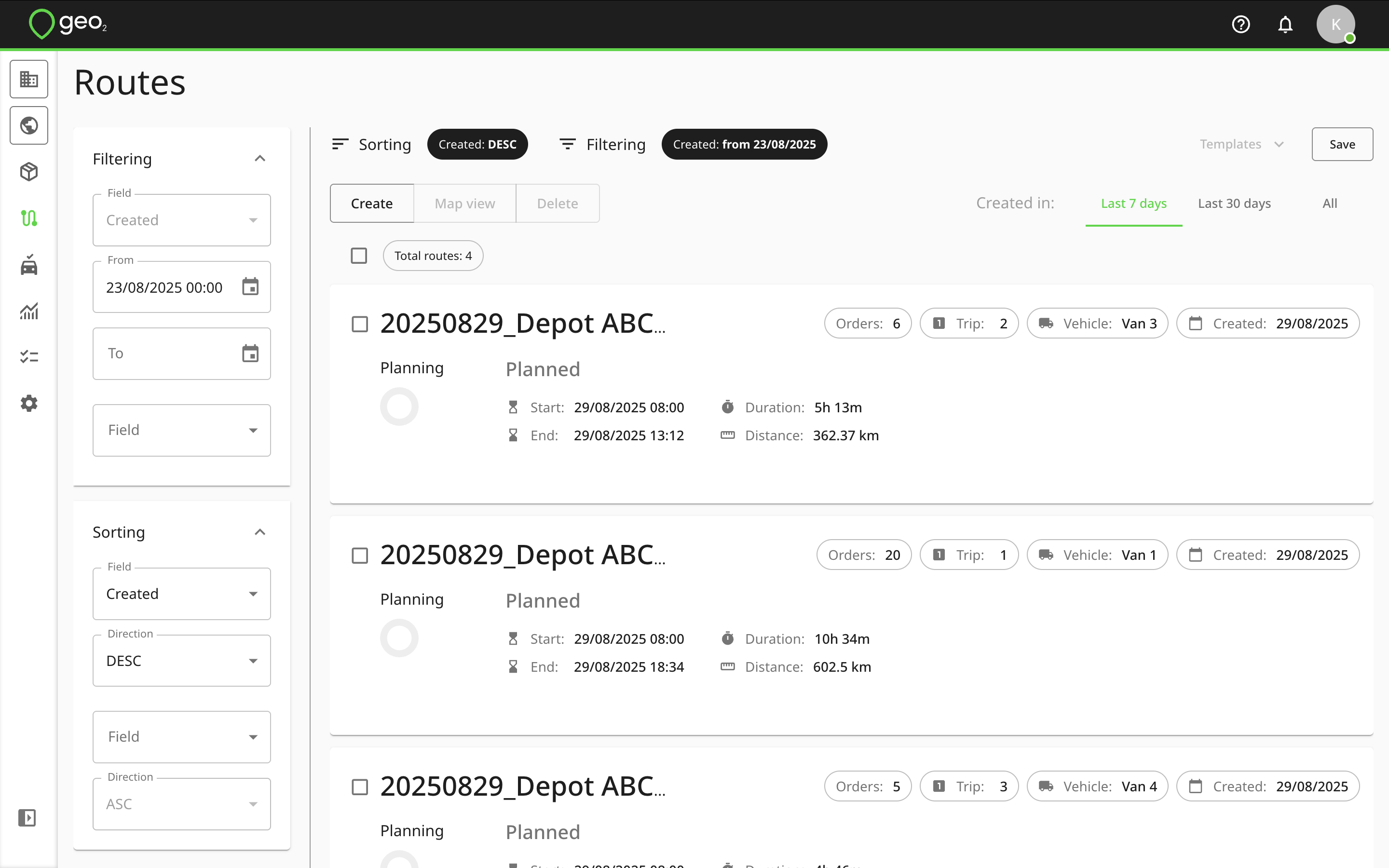Open the Direction dropdown set to DESC
Viewport: 1389px width, 868px height.
tap(181, 661)
